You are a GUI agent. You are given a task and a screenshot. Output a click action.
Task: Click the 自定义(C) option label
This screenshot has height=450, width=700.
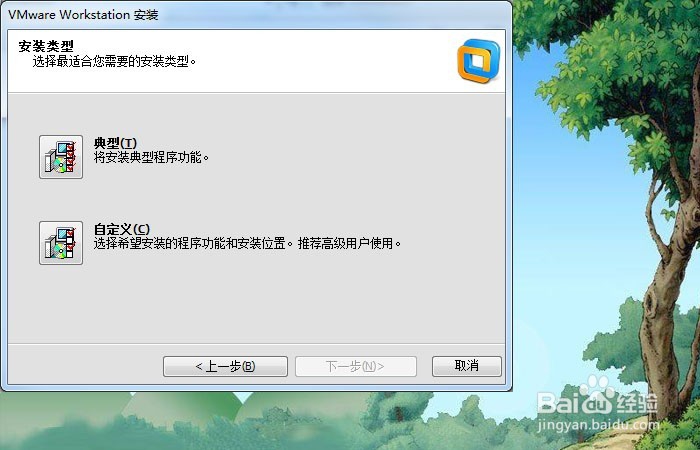(122, 229)
